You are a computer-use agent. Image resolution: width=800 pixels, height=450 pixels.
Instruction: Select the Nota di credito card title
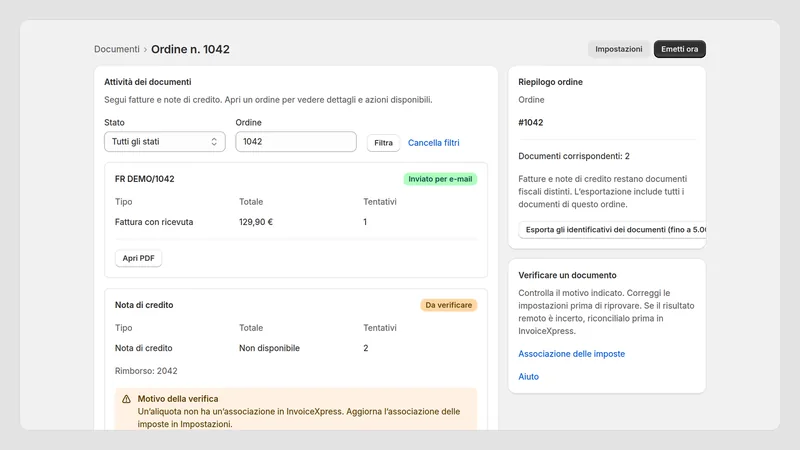[x=144, y=305]
